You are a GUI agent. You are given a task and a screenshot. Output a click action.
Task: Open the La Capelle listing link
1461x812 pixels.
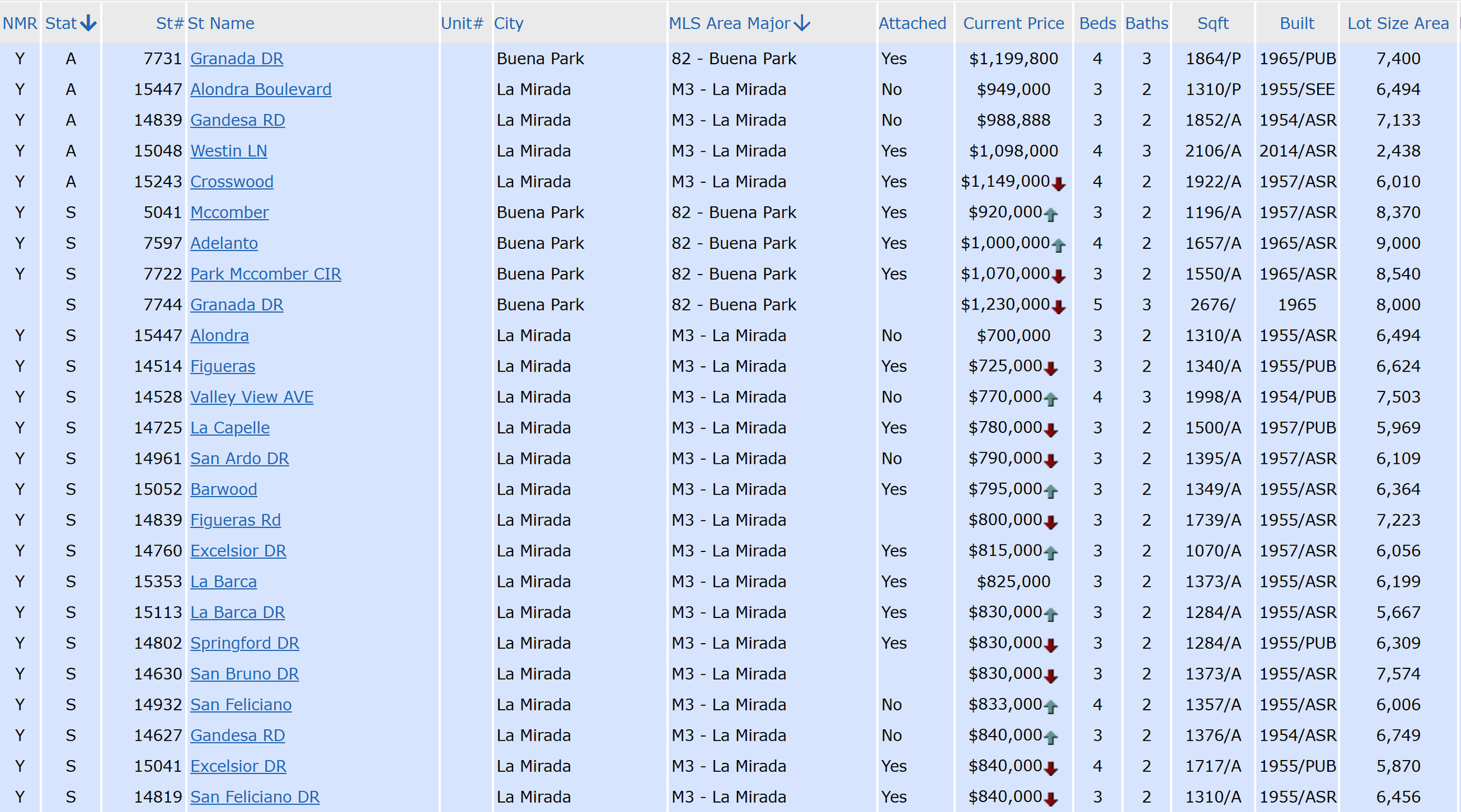pyautogui.click(x=230, y=428)
